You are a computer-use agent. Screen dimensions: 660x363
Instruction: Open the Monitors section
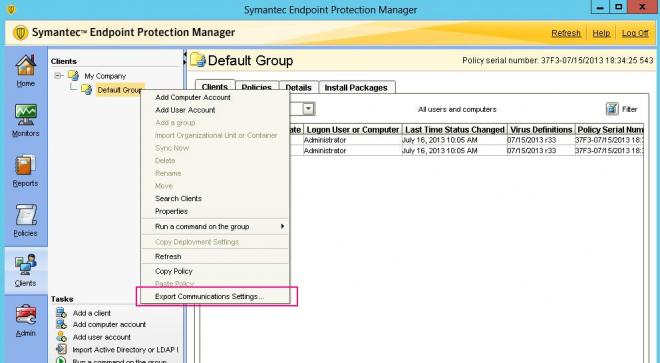click(26, 115)
